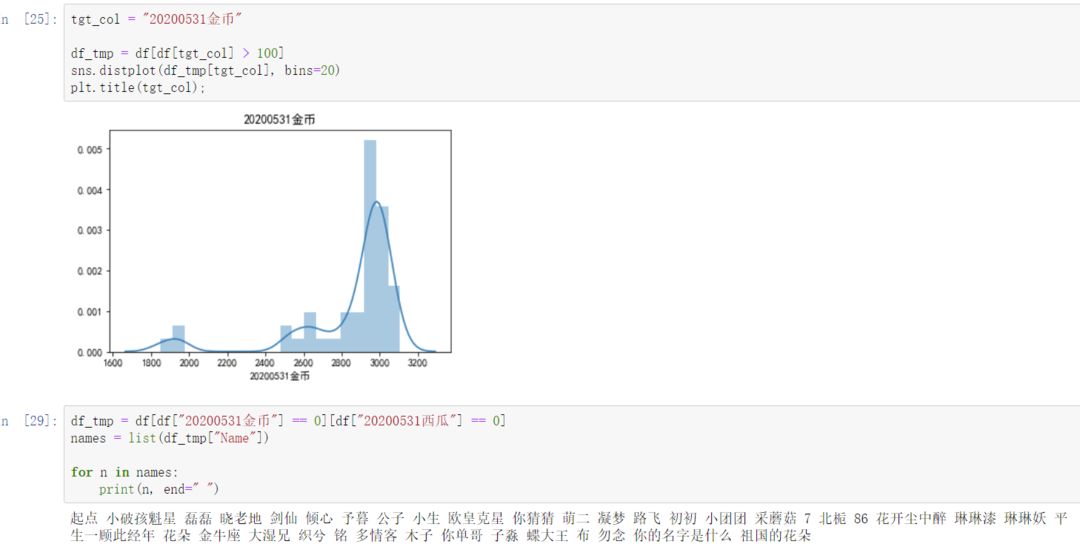Click the name 凝梦 in the output
This screenshot has width=1080, height=544.
tap(612, 518)
